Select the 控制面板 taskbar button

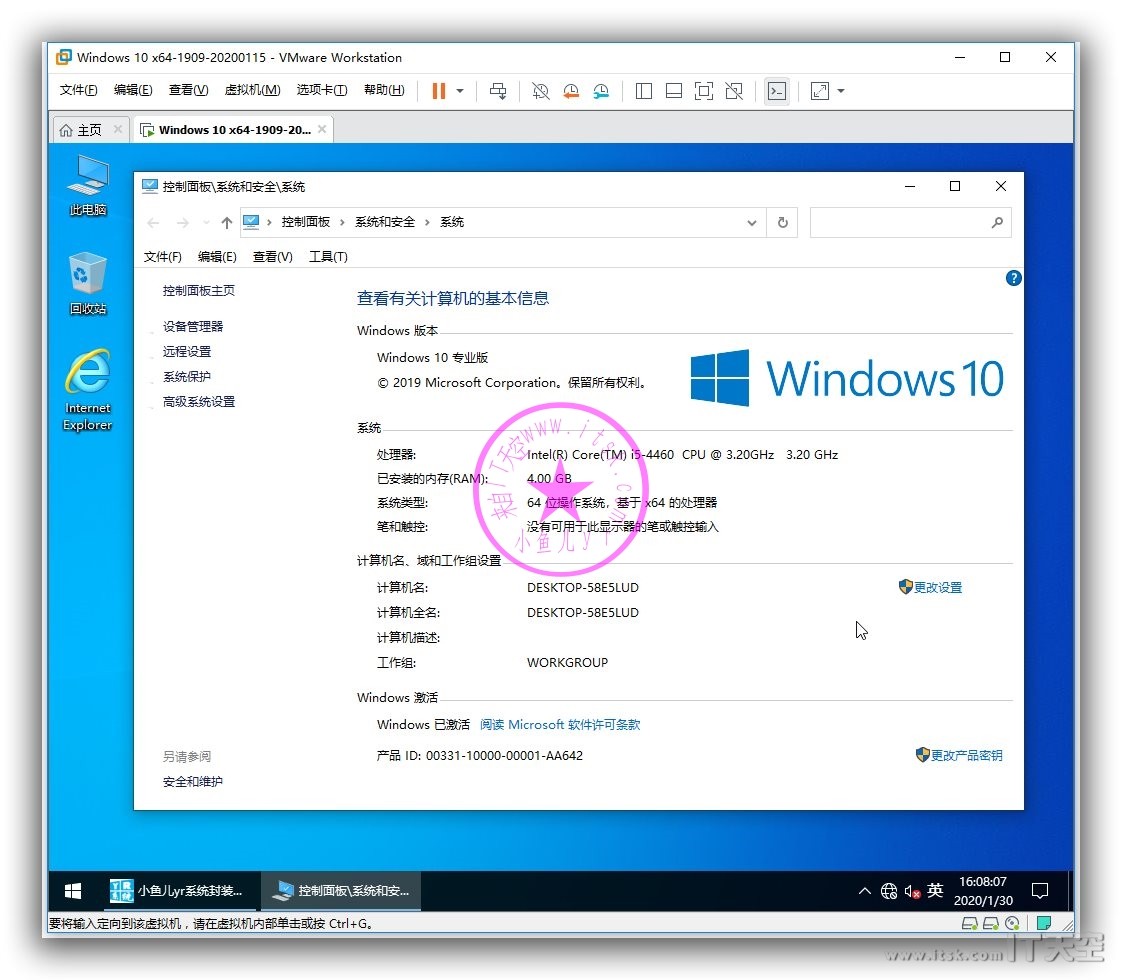click(x=341, y=891)
